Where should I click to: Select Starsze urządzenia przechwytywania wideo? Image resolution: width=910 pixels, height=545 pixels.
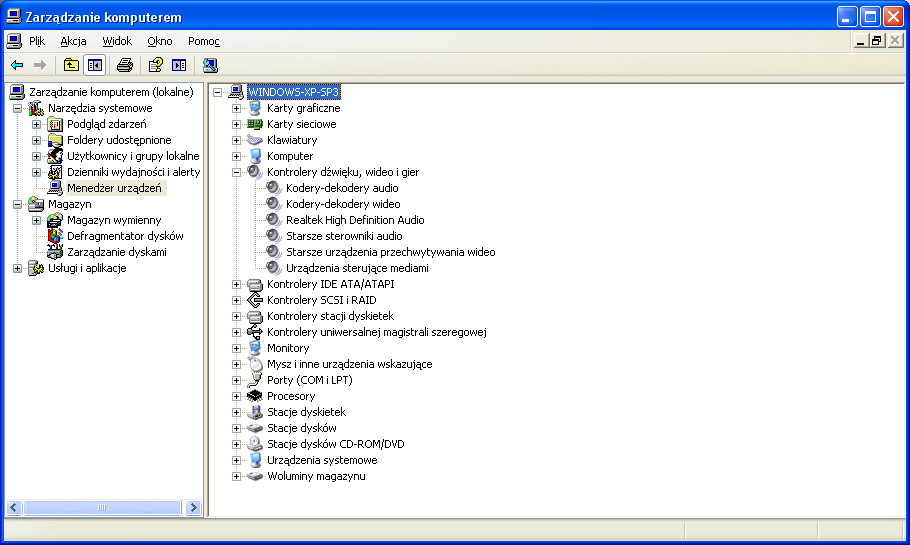point(391,252)
